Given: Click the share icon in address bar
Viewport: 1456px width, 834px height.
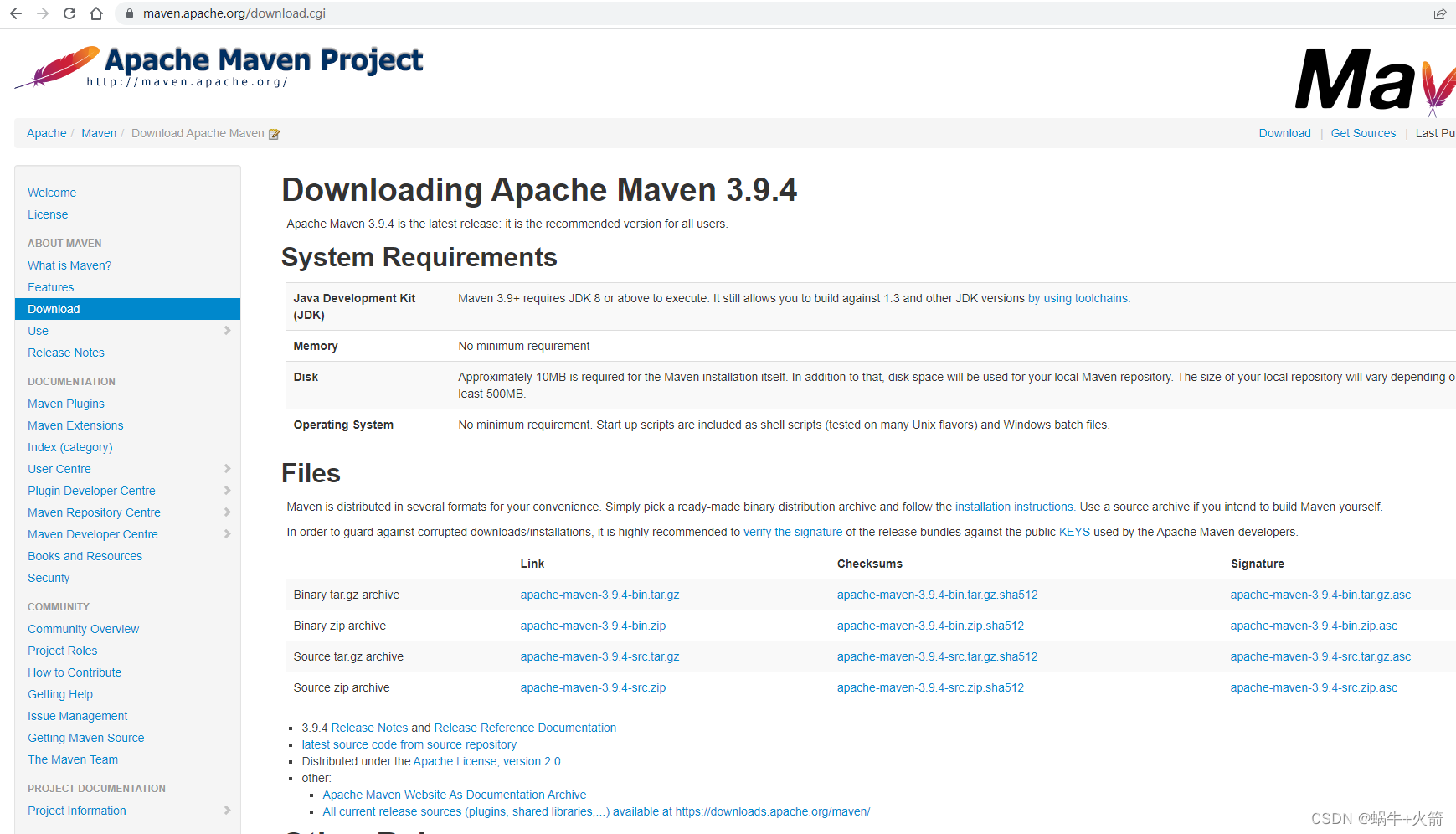Looking at the screenshot, I should click(1439, 13).
